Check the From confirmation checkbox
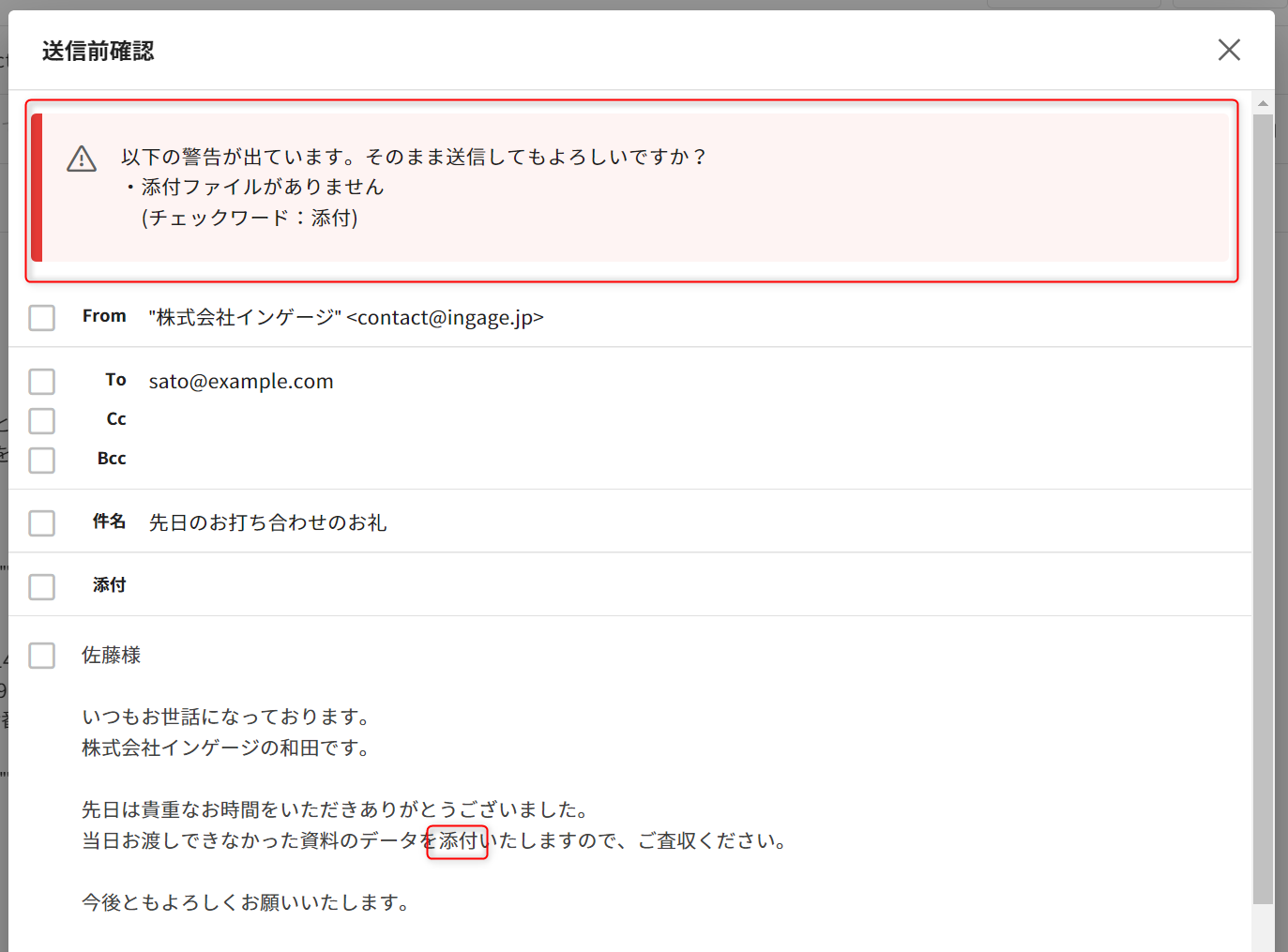The height and width of the screenshot is (952, 1288). [42, 318]
